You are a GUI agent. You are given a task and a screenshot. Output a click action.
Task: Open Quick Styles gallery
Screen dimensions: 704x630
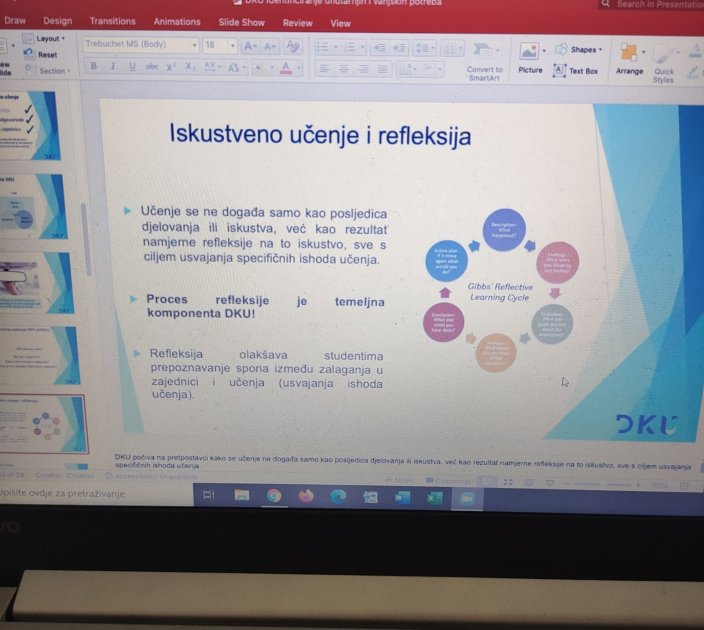point(664,61)
